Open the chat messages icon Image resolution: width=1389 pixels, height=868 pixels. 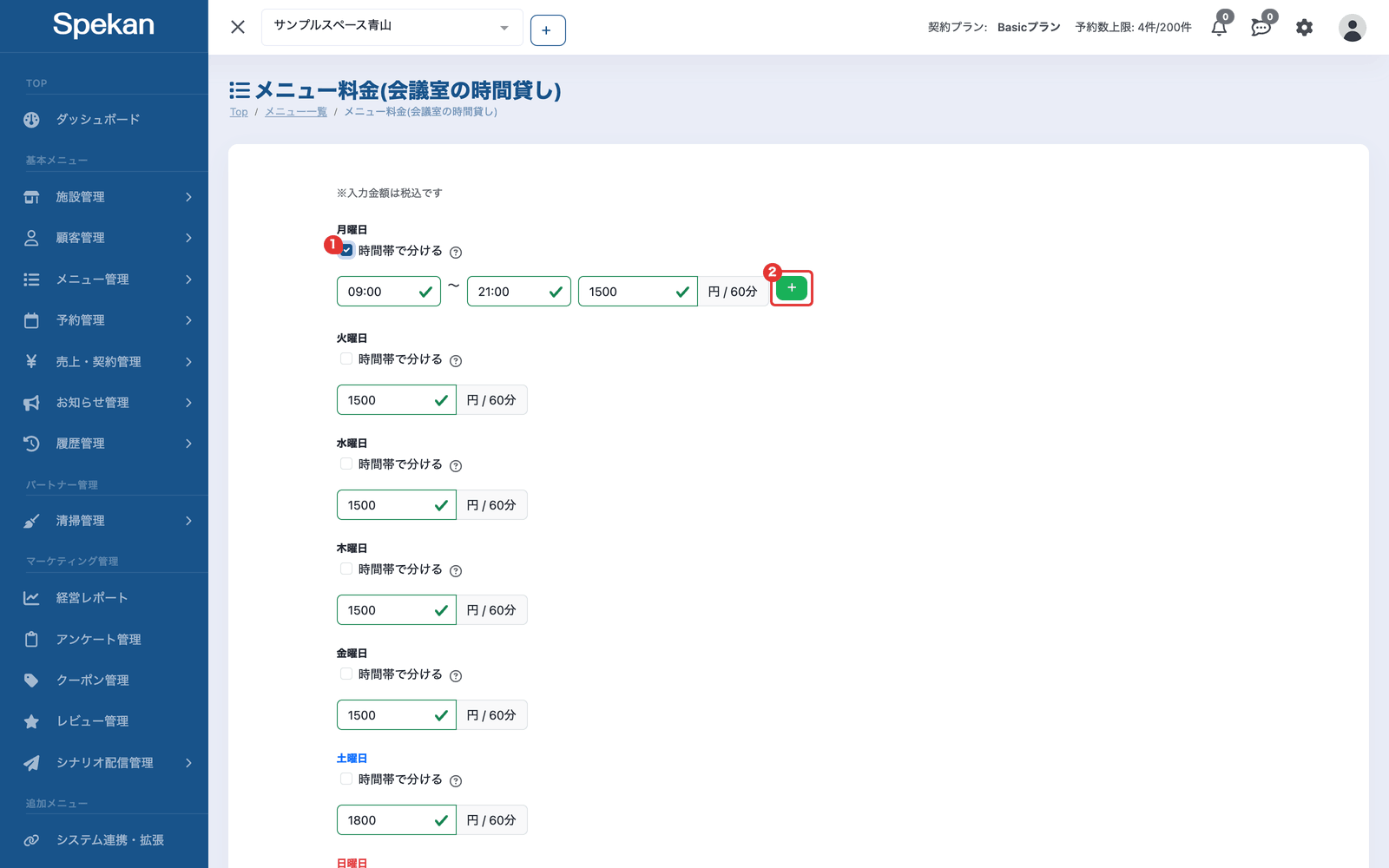tap(1261, 28)
